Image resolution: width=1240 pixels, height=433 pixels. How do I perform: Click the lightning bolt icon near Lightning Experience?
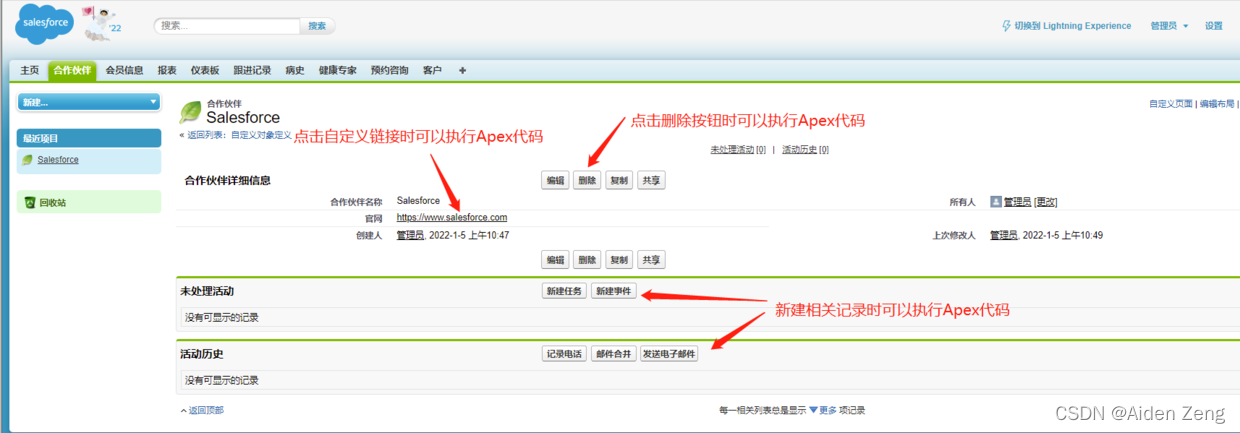[x=1006, y=26]
